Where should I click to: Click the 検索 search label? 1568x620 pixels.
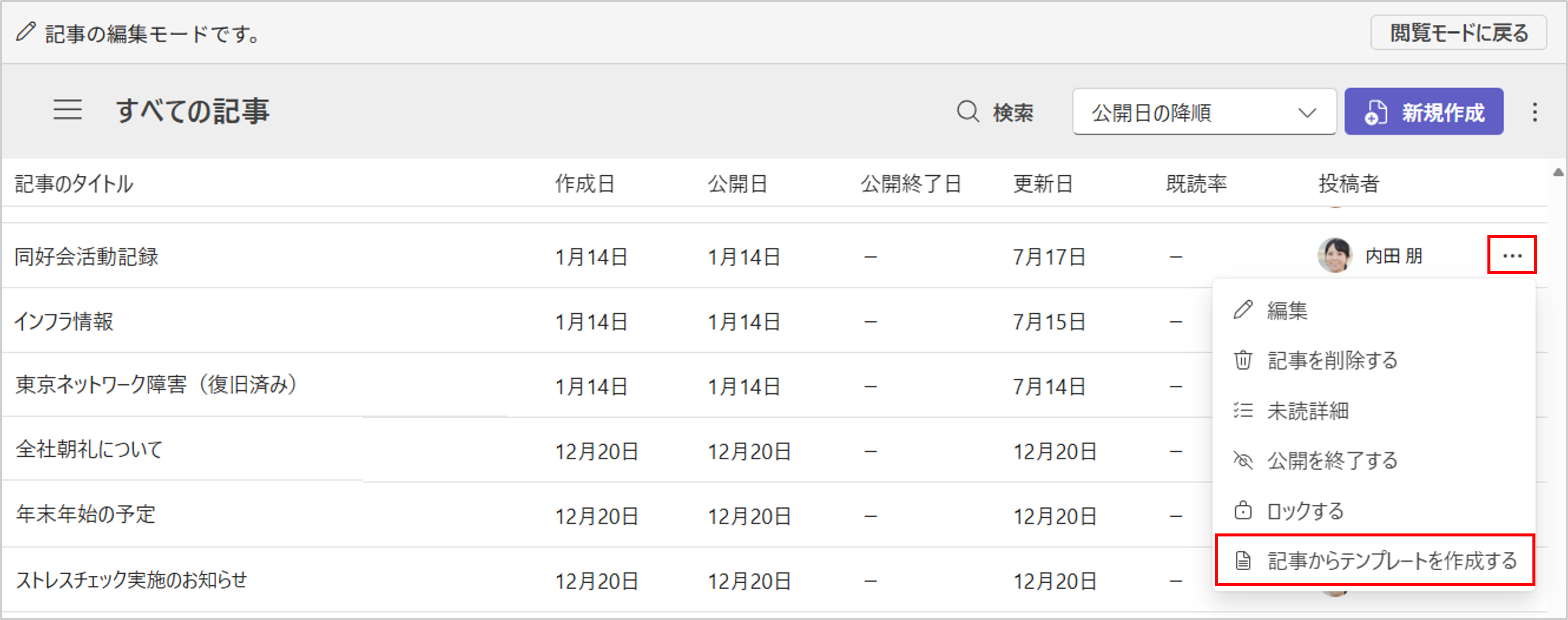pyautogui.click(x=1013, y=113)
